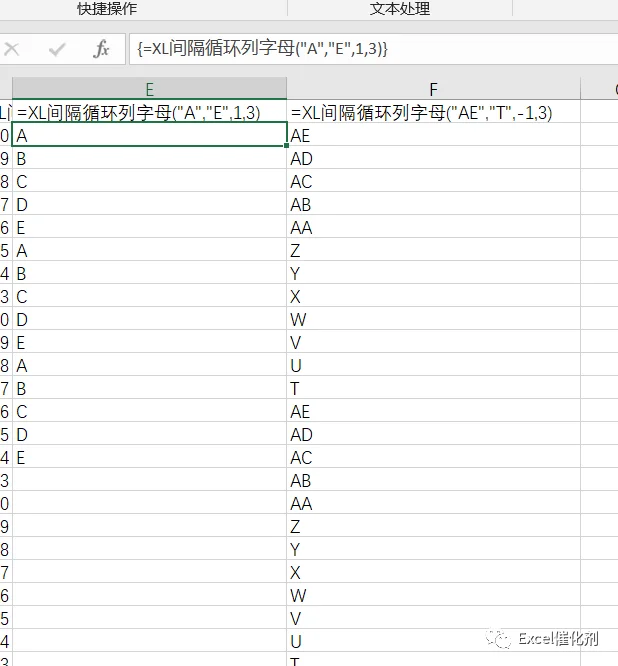Viewport: 618px width, 666px height.
Task: Select cell C in the row with AC
Action: pyautogui.click(x=150, y=182)
